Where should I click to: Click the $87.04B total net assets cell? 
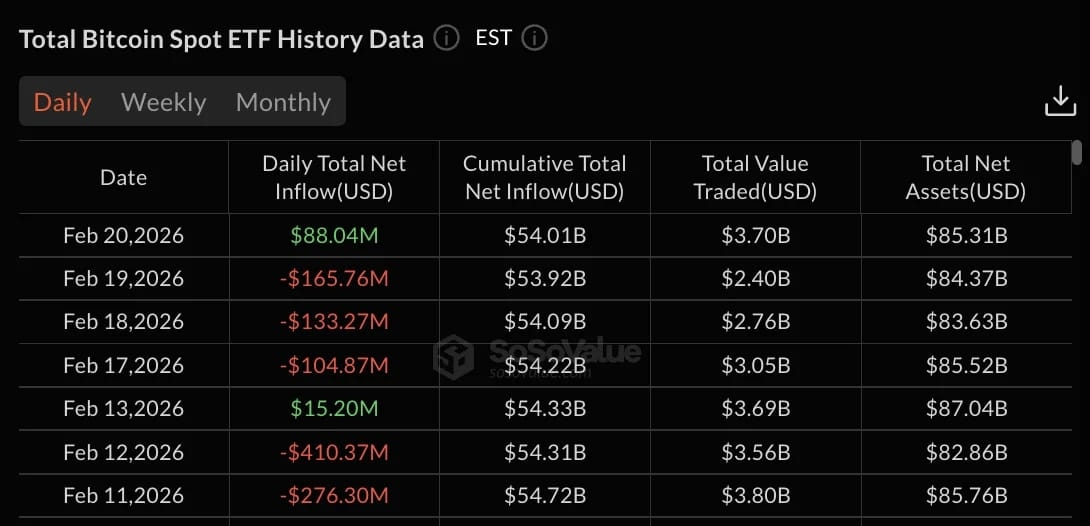click(x=966, y=408)
